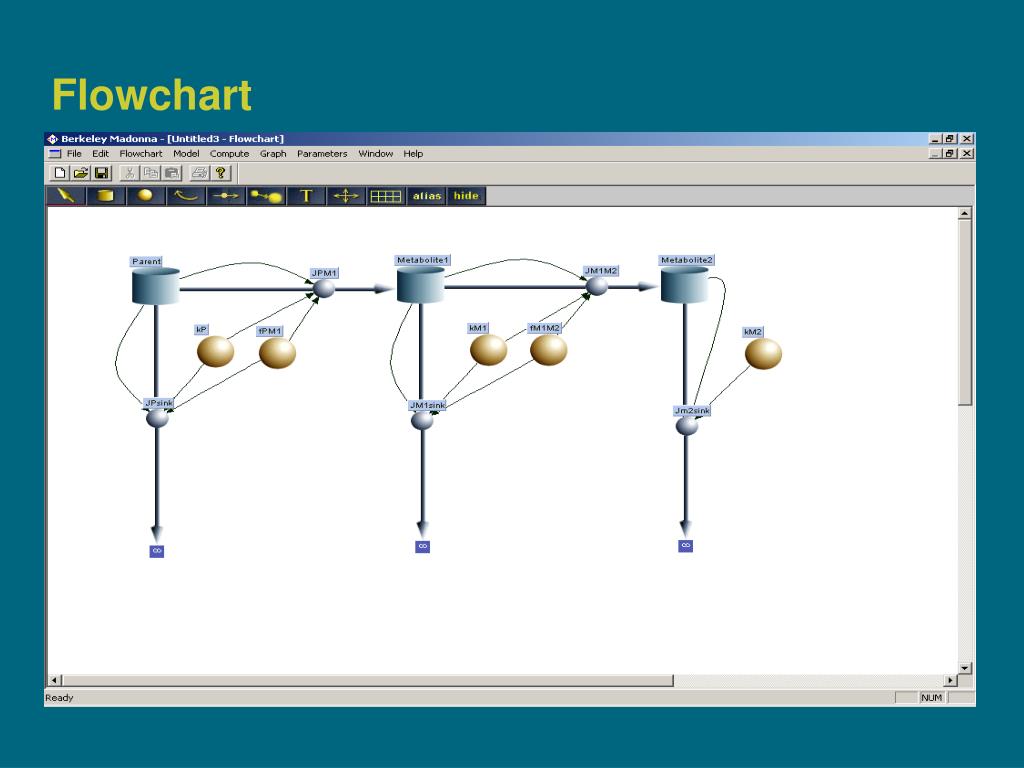Click the Jm2sink flow valve sphere

click(686, 425)
